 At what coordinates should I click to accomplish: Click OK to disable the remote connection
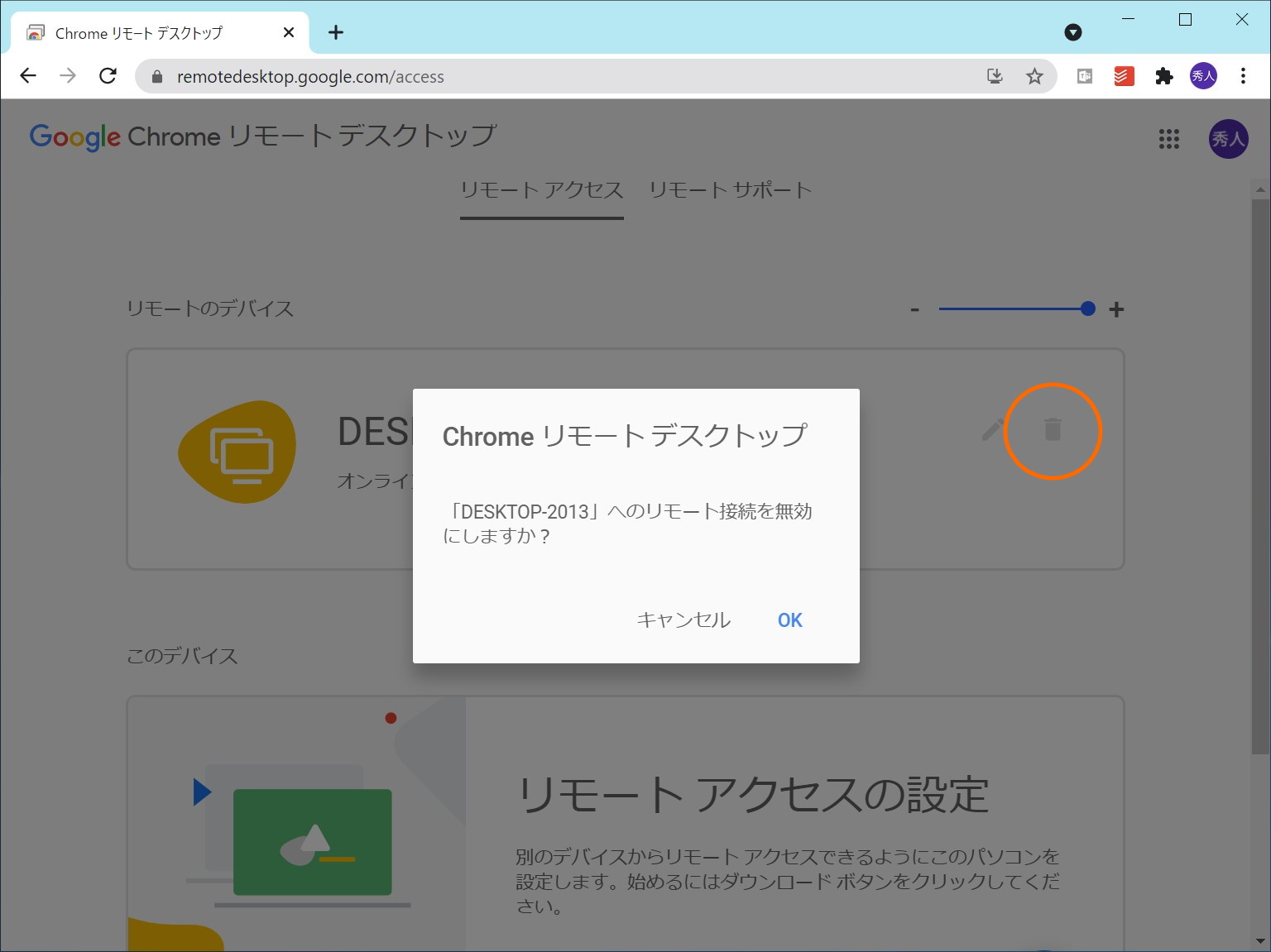(788, 620)
